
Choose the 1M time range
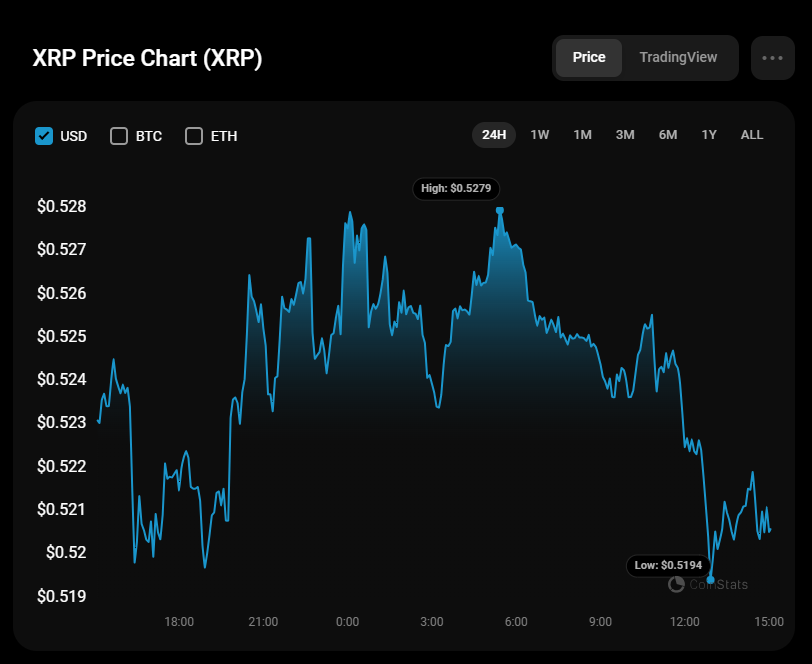pos(583,135)
